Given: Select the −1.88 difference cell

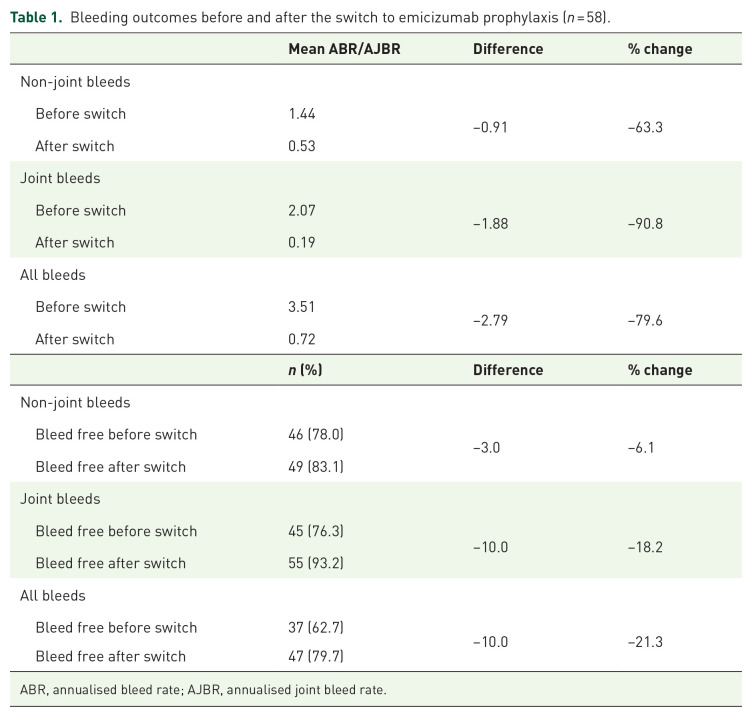Looking at the screenshot, I should coord(490,224).
